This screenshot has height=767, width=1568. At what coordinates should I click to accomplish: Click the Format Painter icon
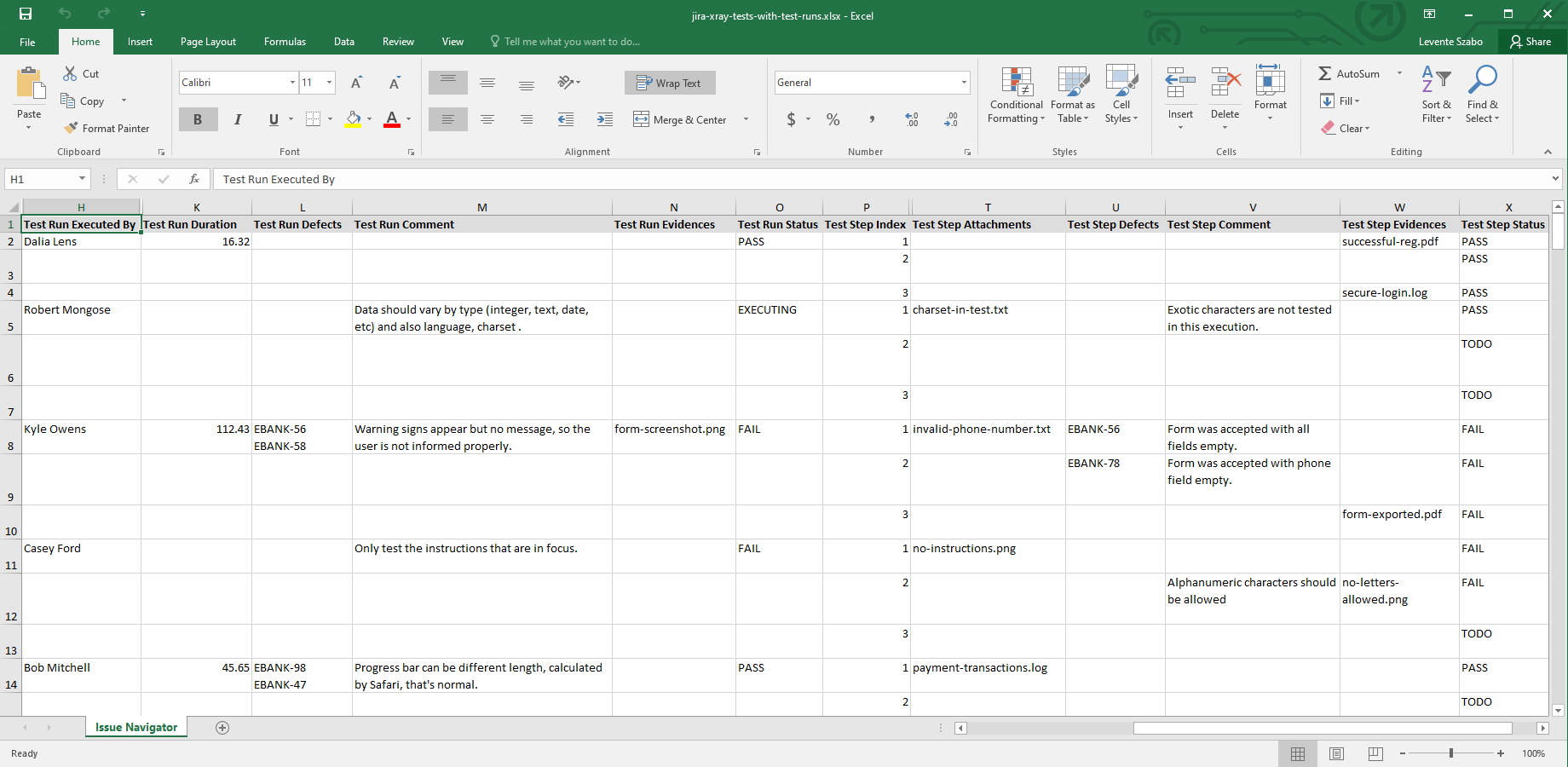(72, 128)
